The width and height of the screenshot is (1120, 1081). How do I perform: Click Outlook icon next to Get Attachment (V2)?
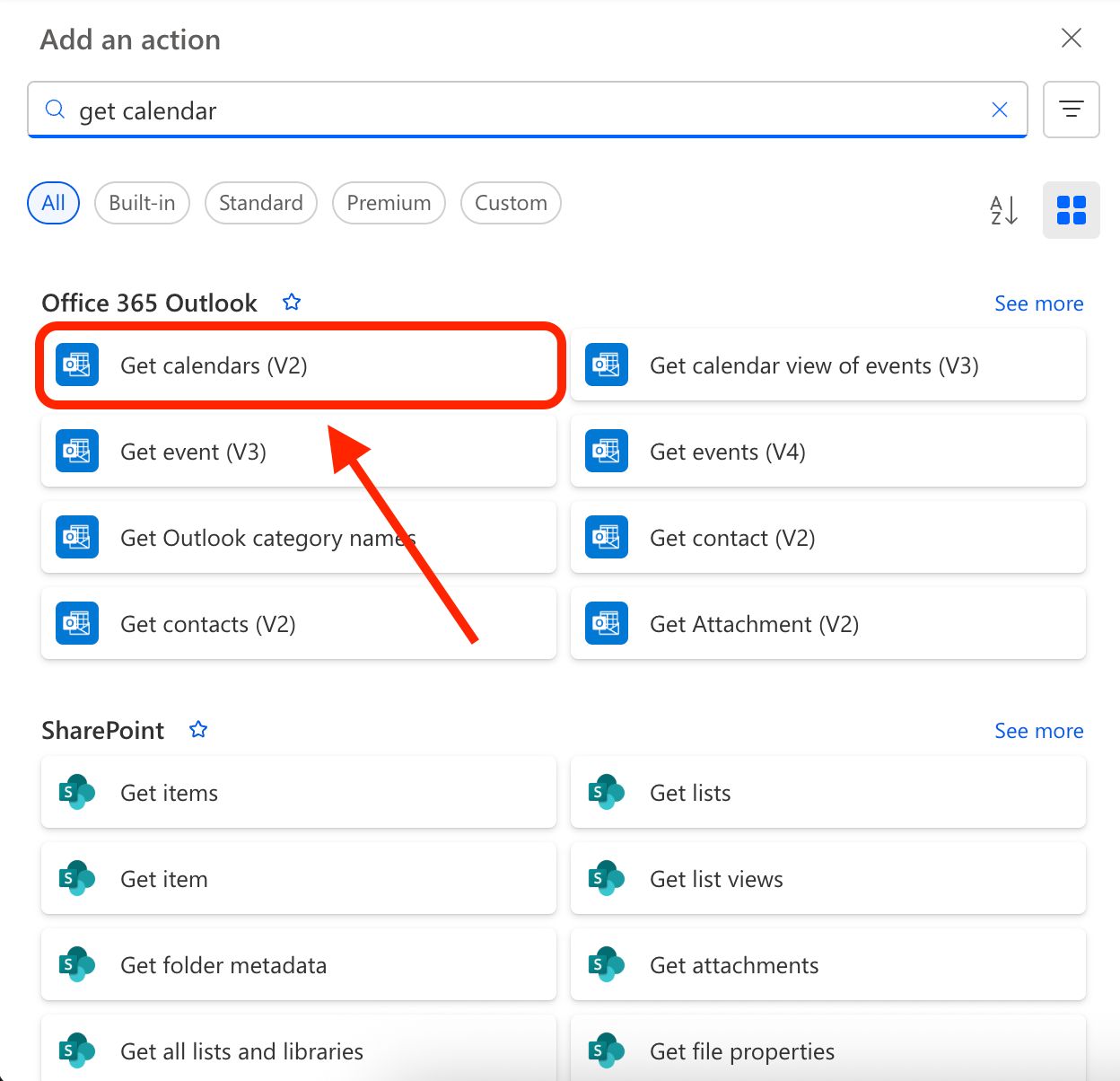607,624
